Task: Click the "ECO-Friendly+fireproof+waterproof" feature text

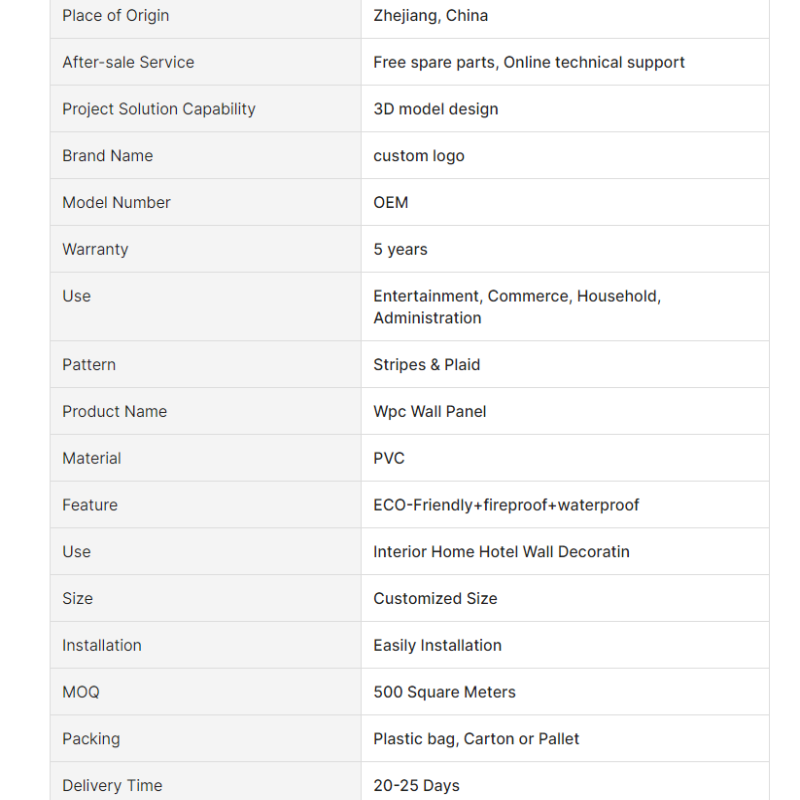Action: [506, 505]
